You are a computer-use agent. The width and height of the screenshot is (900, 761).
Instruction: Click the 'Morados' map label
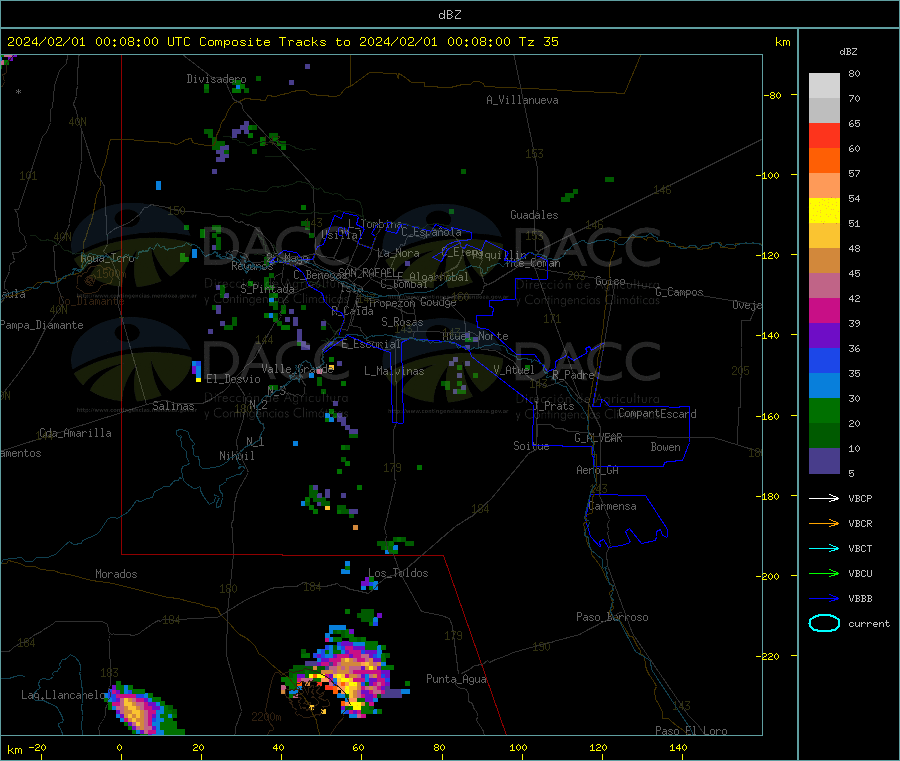click(x=117, y=574)
